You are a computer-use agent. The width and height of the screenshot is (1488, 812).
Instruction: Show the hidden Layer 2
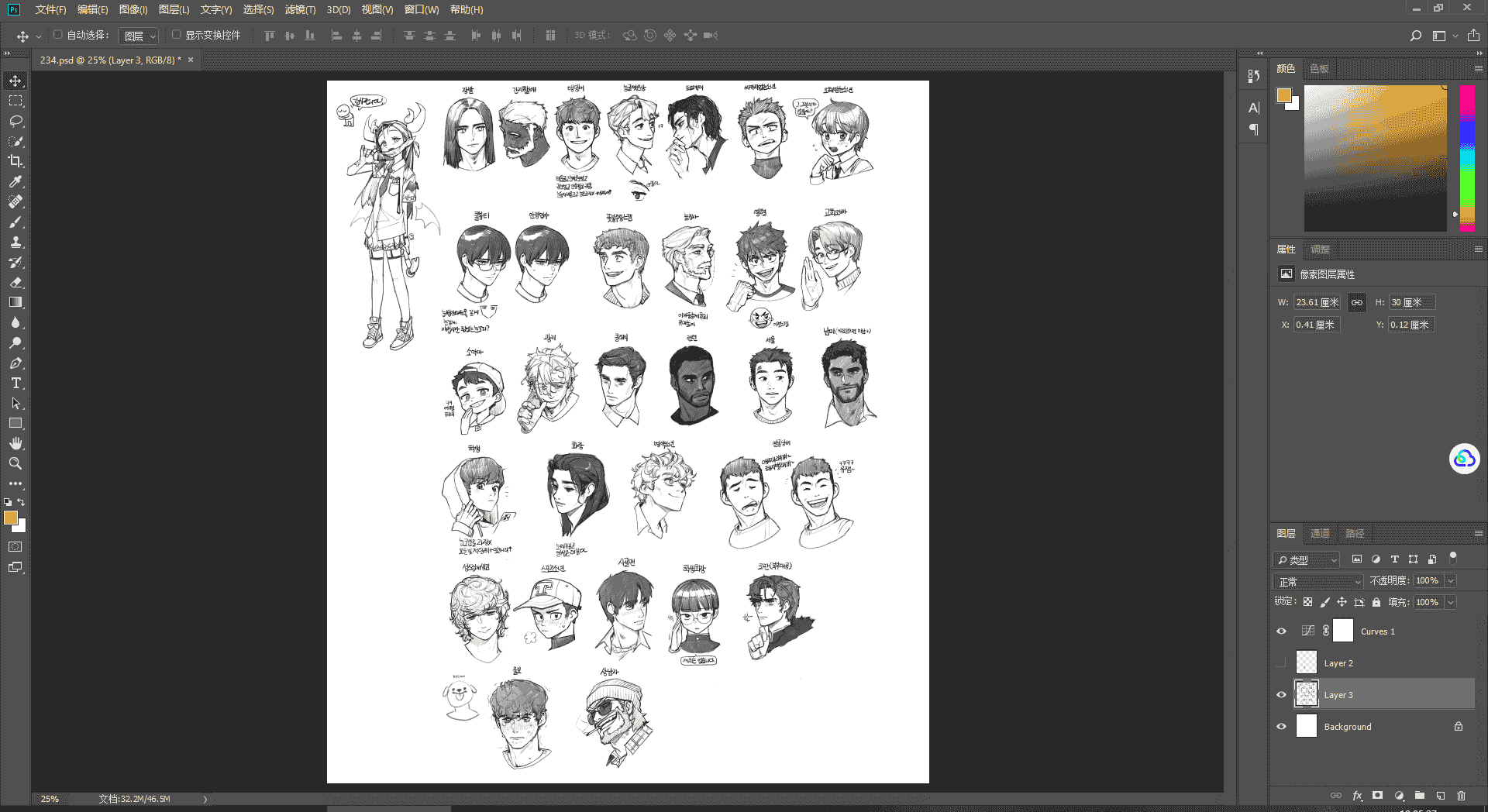1281,663
